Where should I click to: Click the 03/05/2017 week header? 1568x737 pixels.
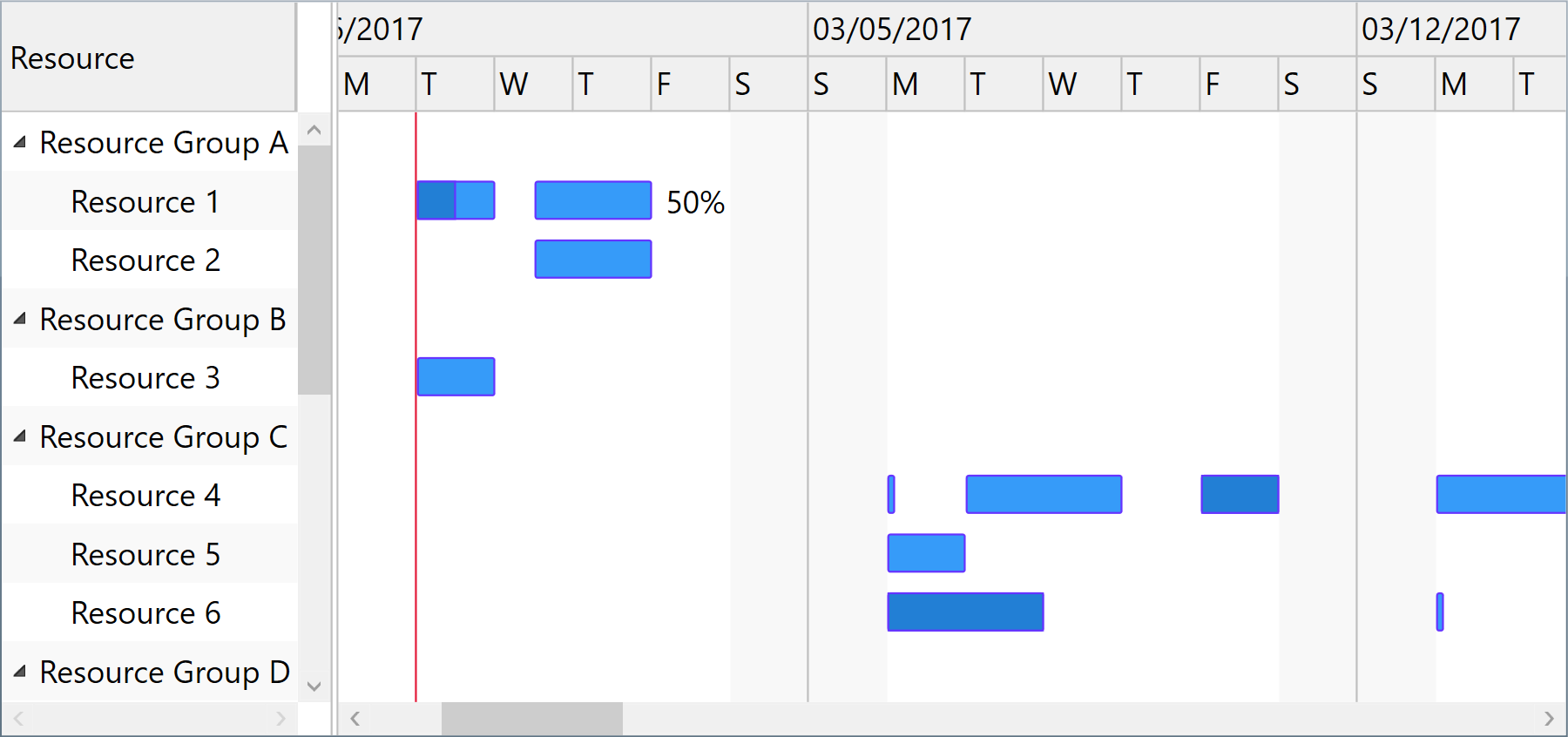[891, 29]
